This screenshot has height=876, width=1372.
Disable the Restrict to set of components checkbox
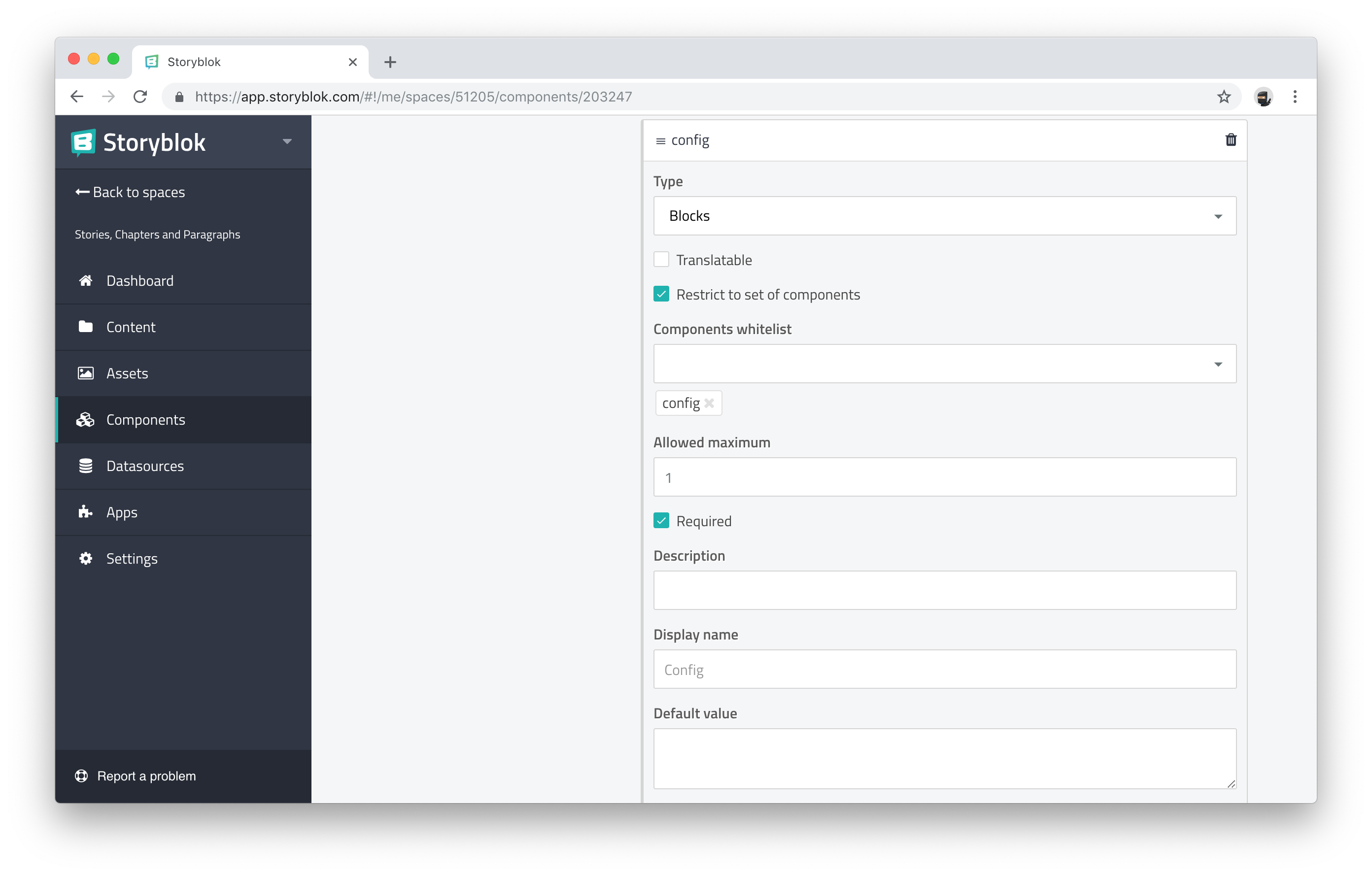tap(661, 293)
